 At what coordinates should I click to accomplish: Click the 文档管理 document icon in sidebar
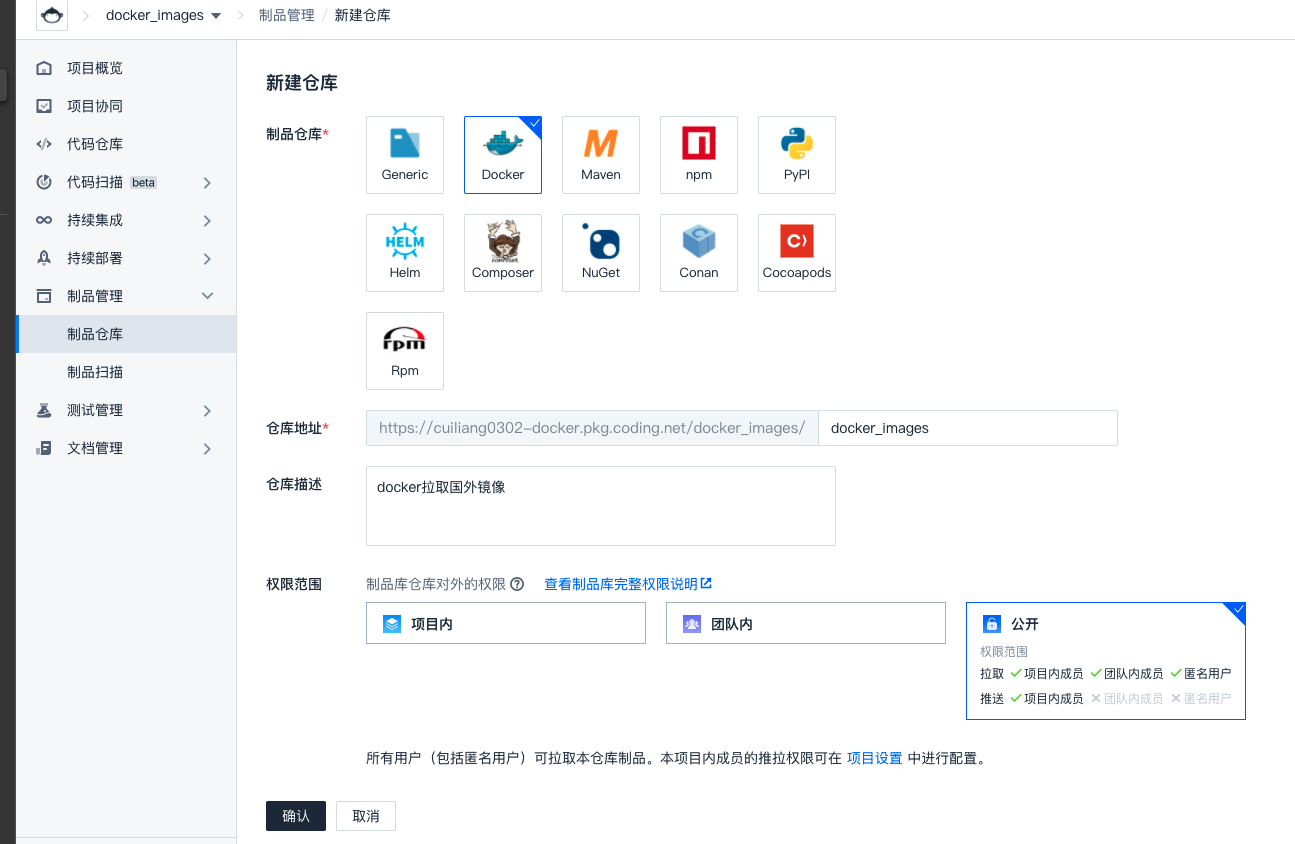[44, 448]
